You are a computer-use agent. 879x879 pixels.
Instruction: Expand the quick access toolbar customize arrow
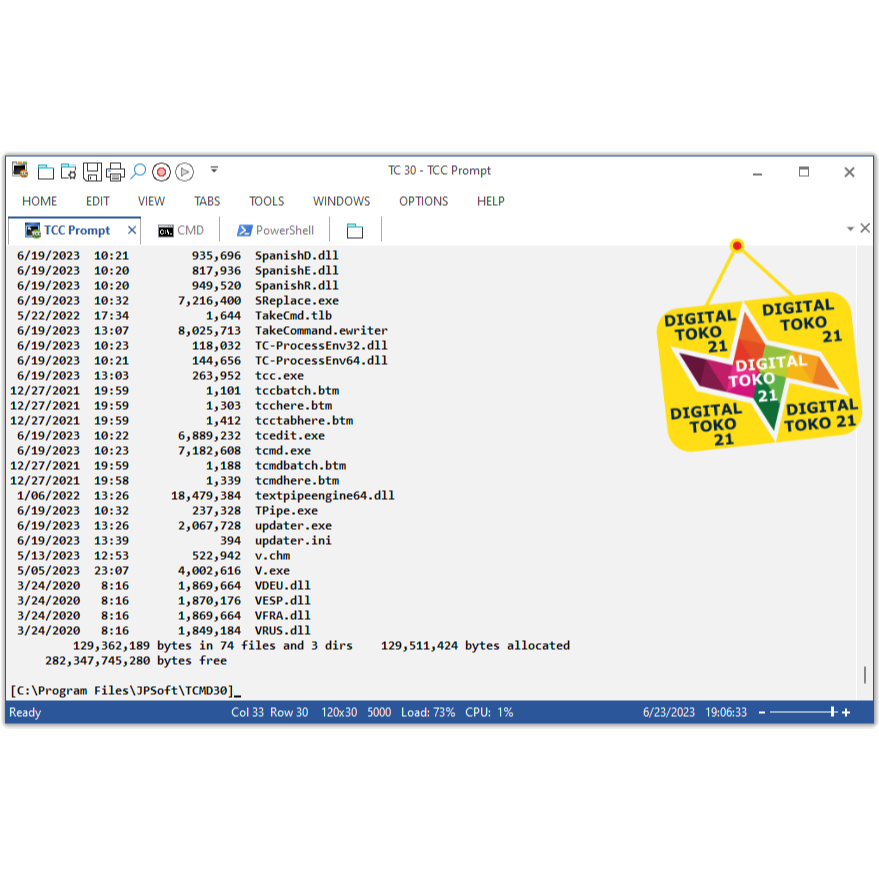pyautogui.click(x=214, y=169)
